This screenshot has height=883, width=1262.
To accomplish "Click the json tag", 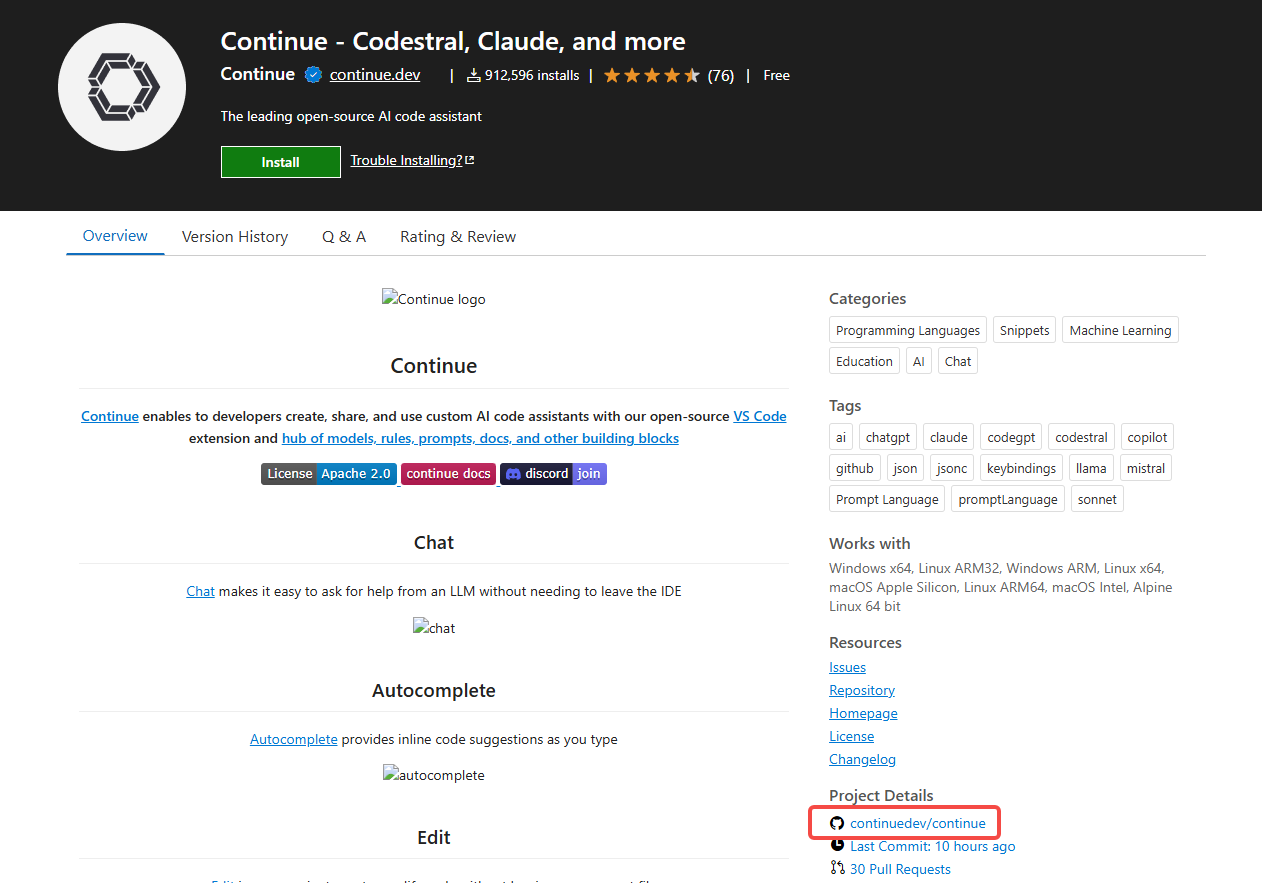I will [x=905, y=469].
